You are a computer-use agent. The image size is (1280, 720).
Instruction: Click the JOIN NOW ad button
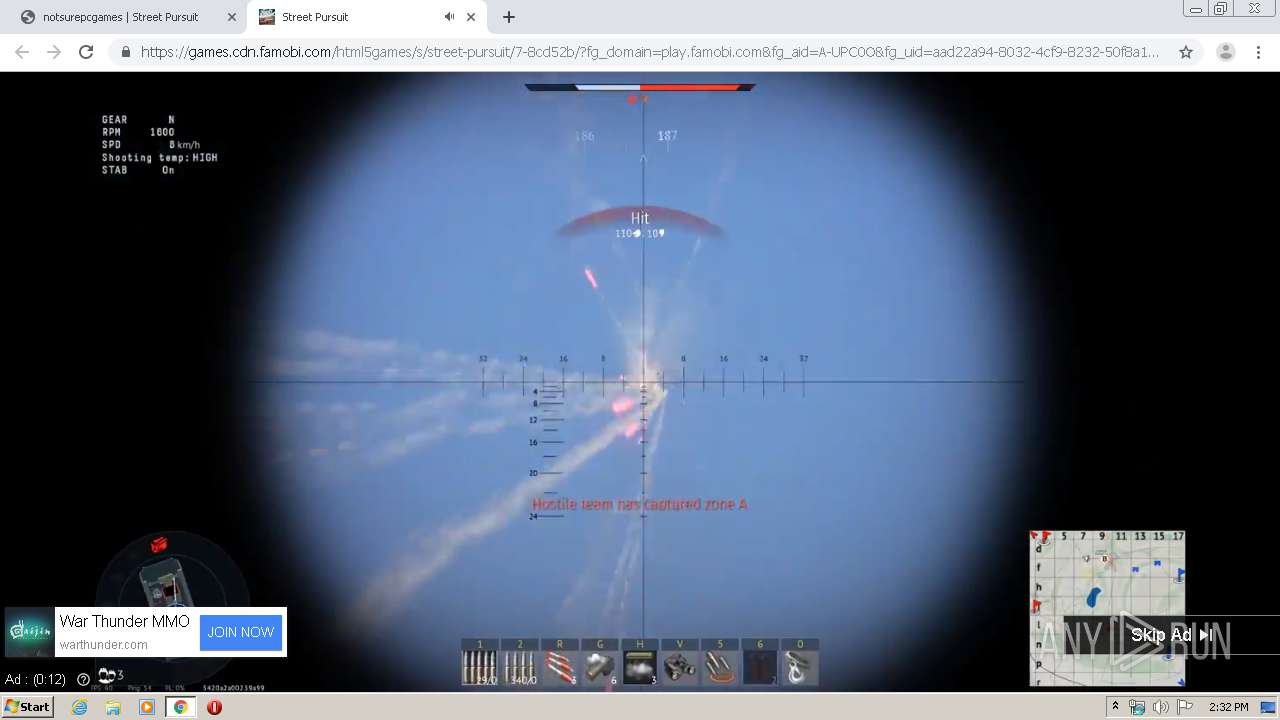click(x=241, y=632)
